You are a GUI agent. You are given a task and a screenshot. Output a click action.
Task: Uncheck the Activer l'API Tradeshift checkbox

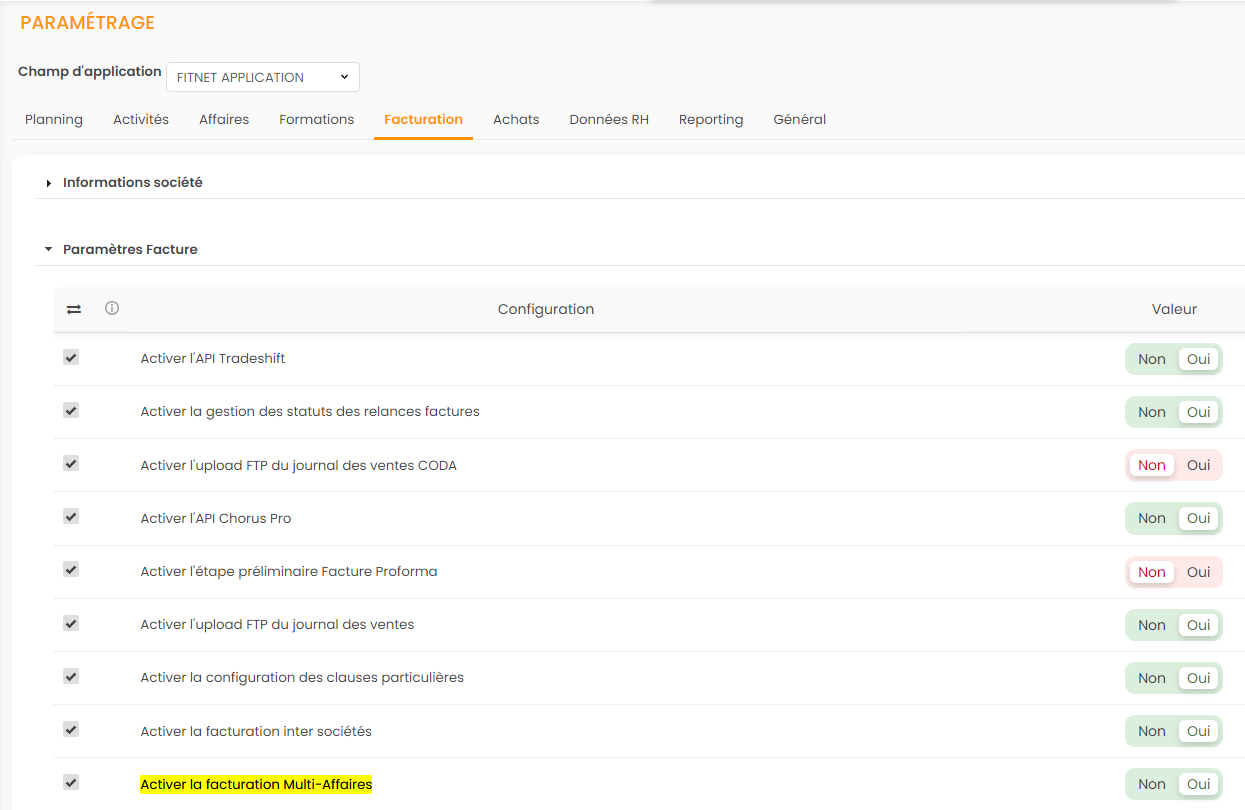(71, 357)
